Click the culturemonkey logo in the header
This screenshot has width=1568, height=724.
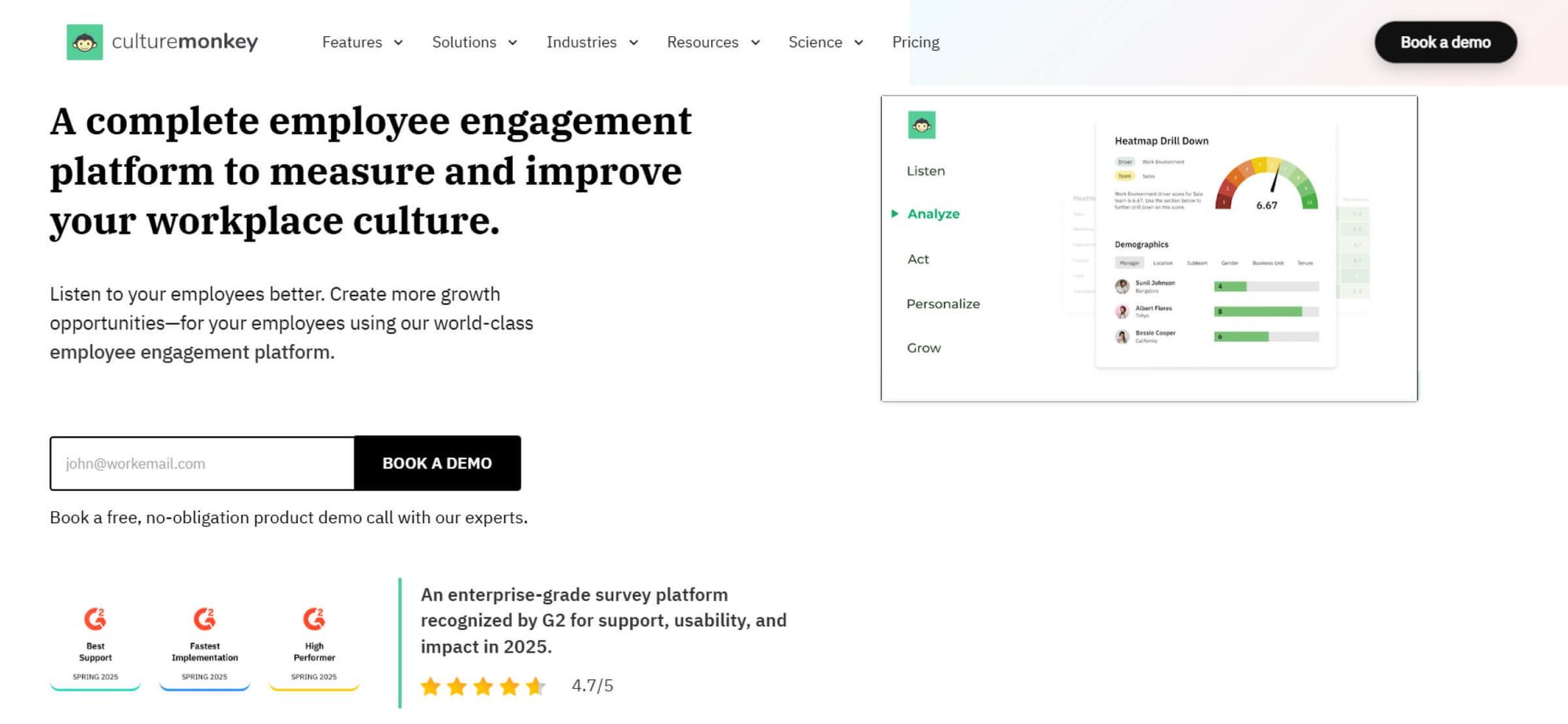click(162, 42)
